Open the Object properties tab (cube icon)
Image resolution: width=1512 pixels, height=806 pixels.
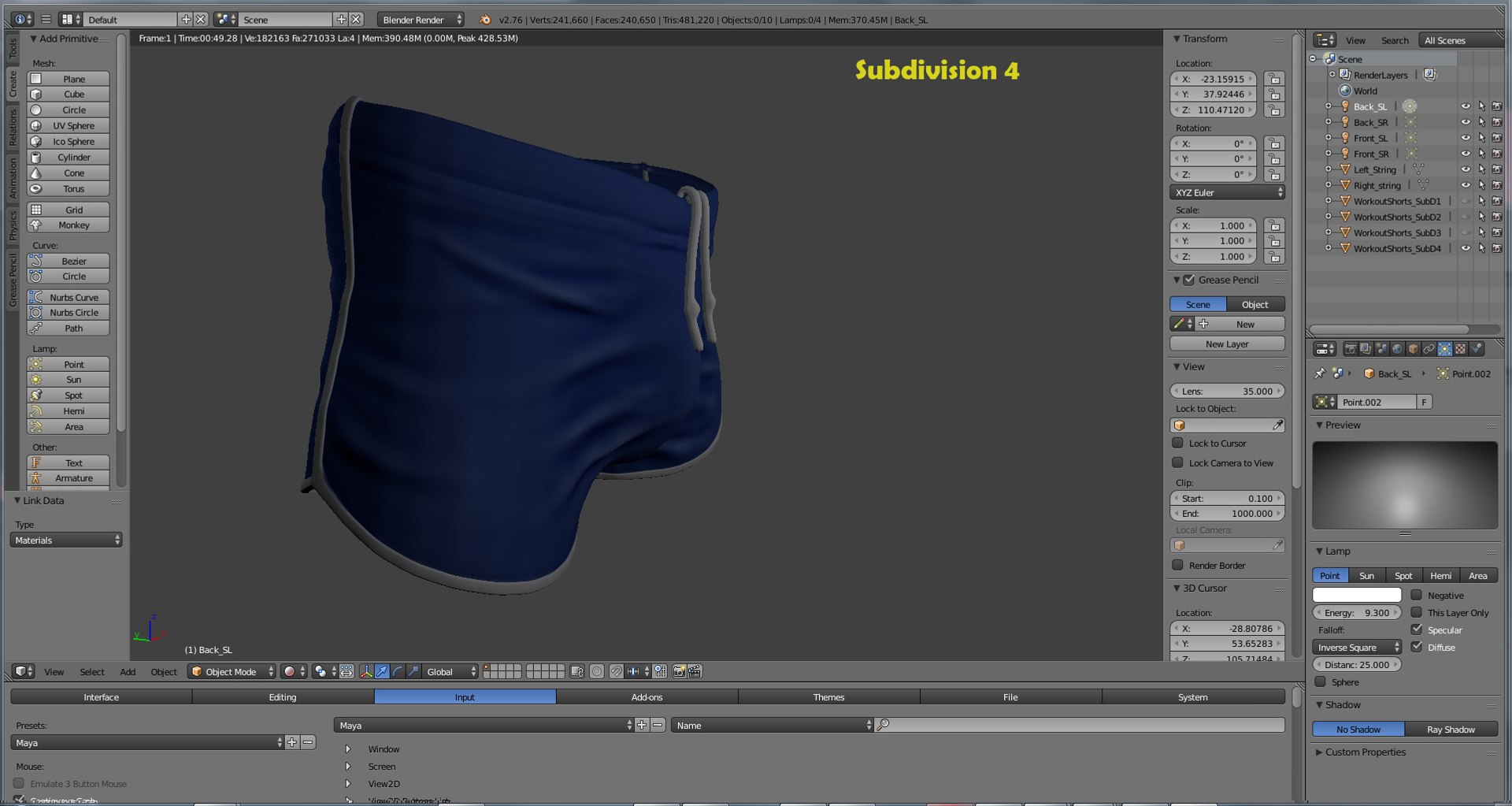pos(1413,349)
